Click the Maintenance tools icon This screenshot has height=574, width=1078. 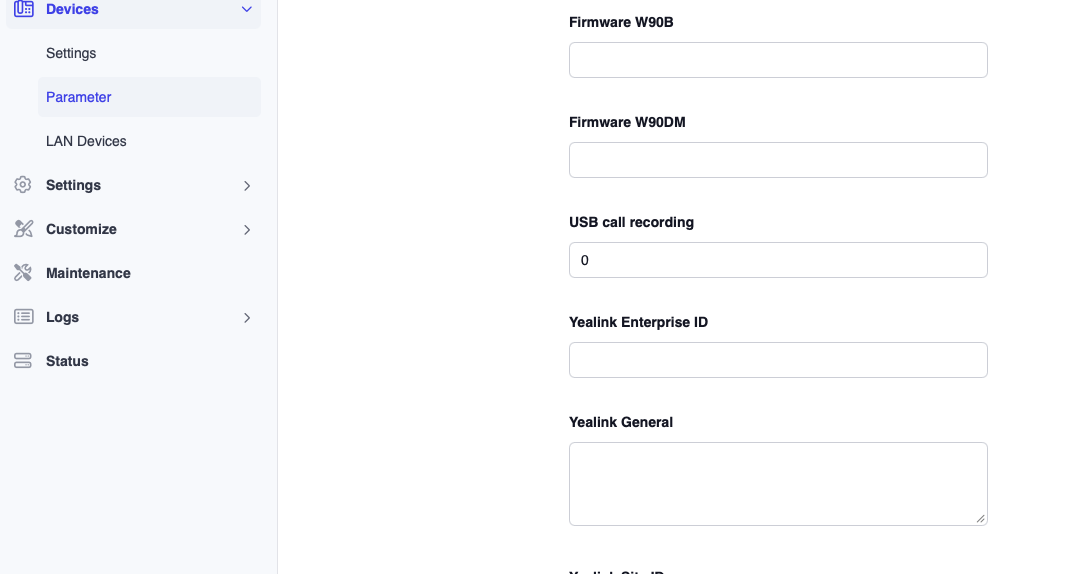coord(23,273)
